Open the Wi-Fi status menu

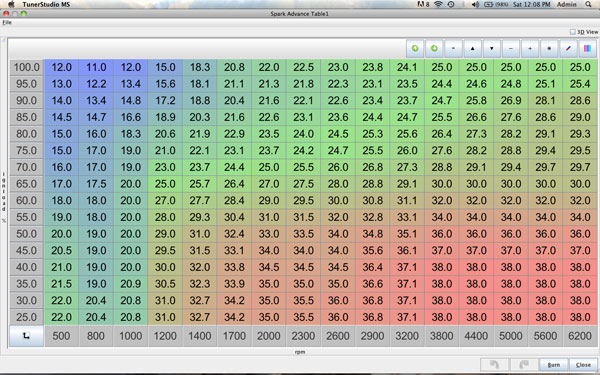pos(438,5)
